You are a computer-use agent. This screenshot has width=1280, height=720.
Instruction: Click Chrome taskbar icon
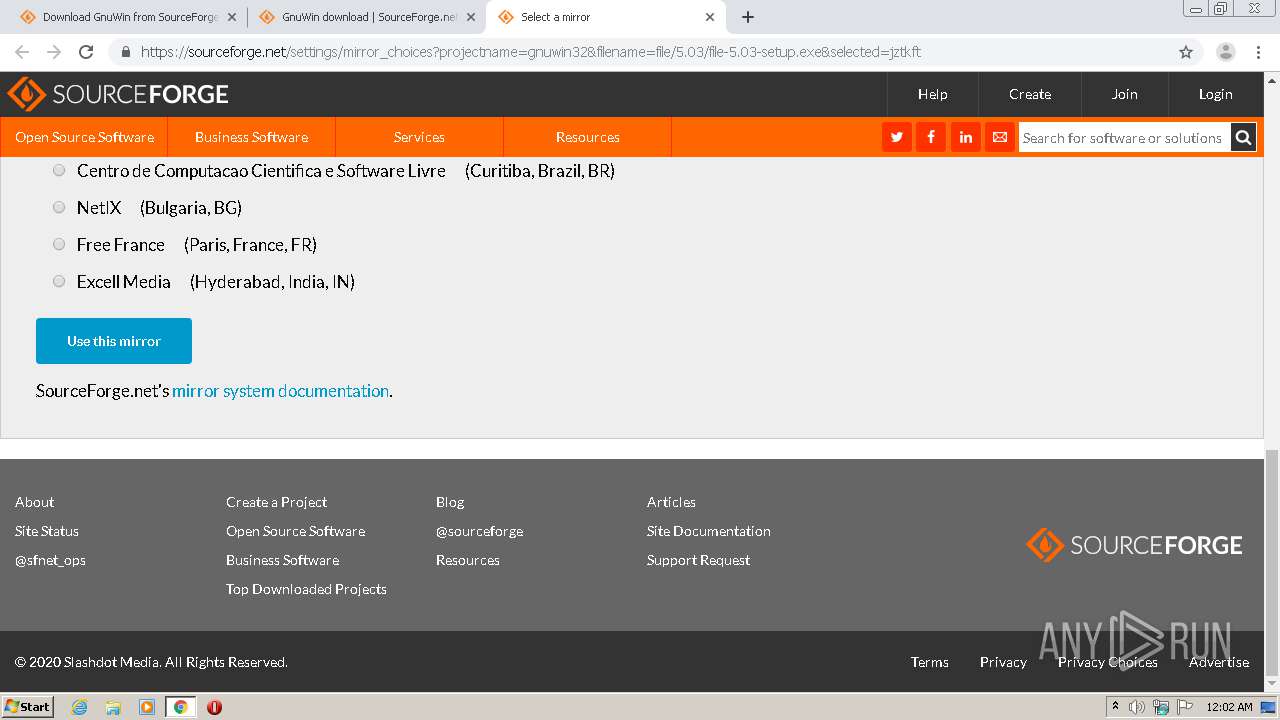(180, 707)
